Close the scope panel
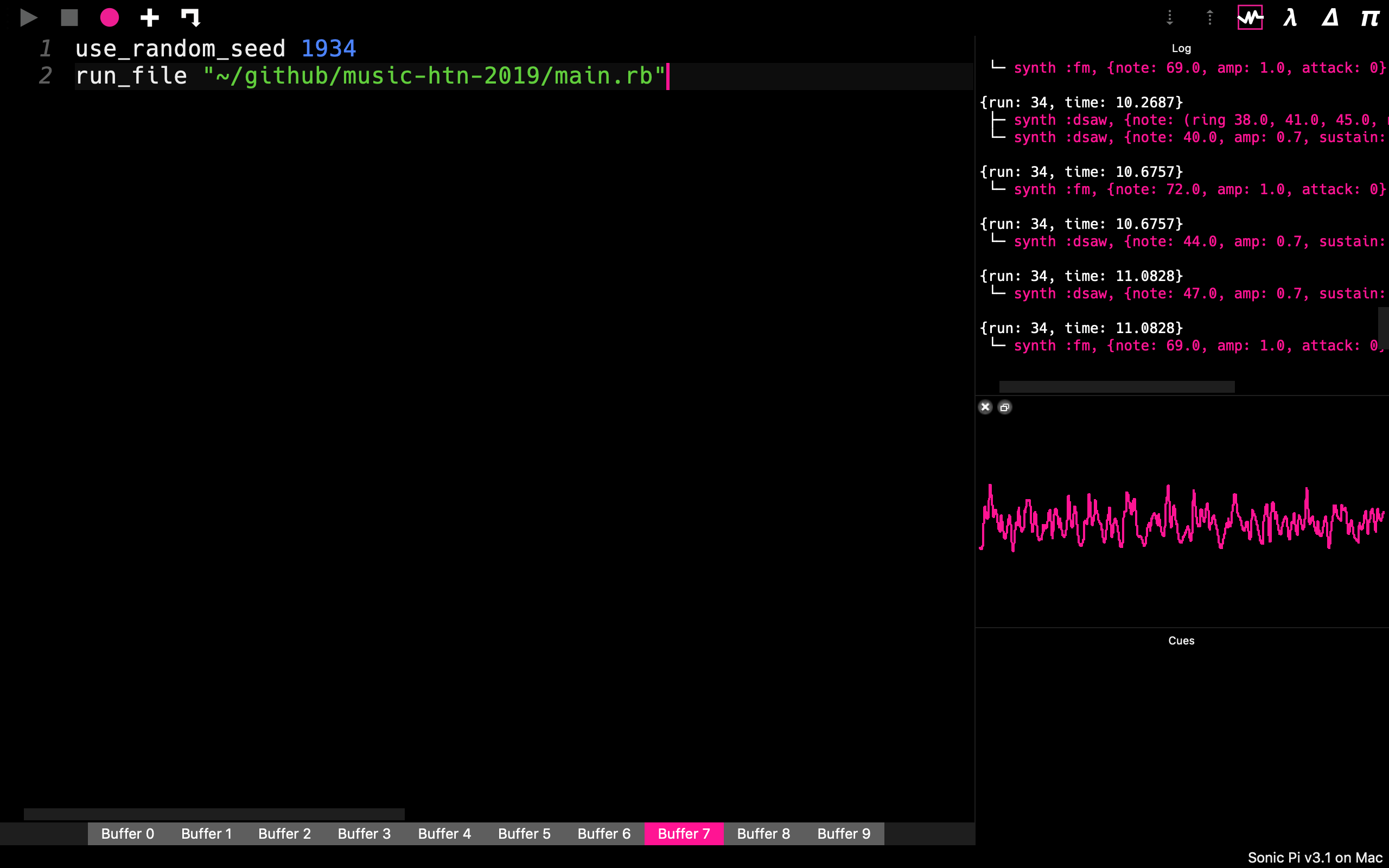1389x868 pixels. 985,407
